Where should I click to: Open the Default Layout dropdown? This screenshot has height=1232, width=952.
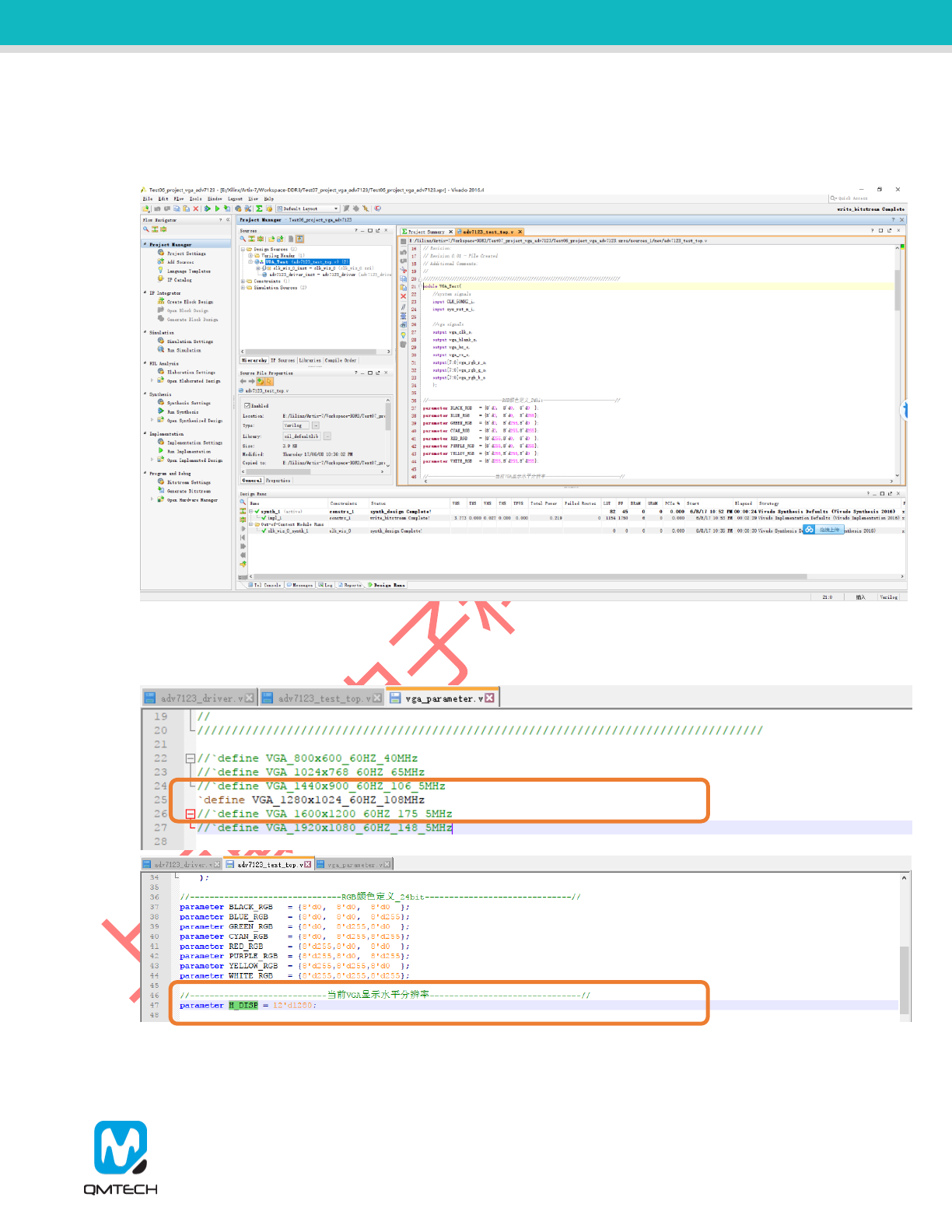[x=308, y=208]
